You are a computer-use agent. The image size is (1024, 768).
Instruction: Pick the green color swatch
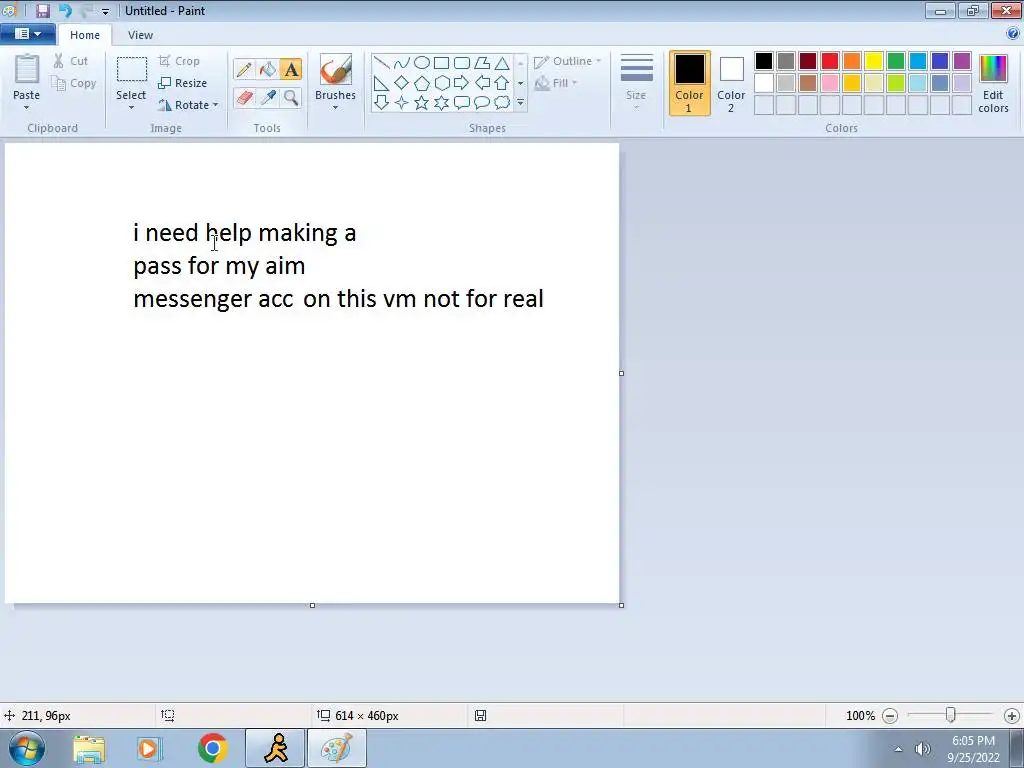click(x=896, y=61)
